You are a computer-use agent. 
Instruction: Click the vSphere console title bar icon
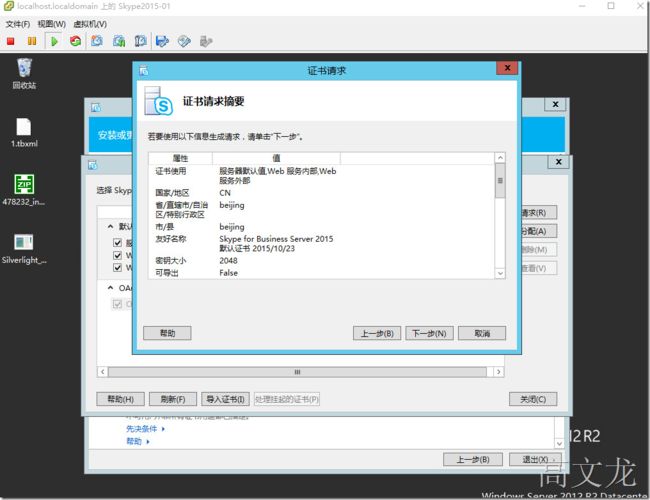(9, 6)
